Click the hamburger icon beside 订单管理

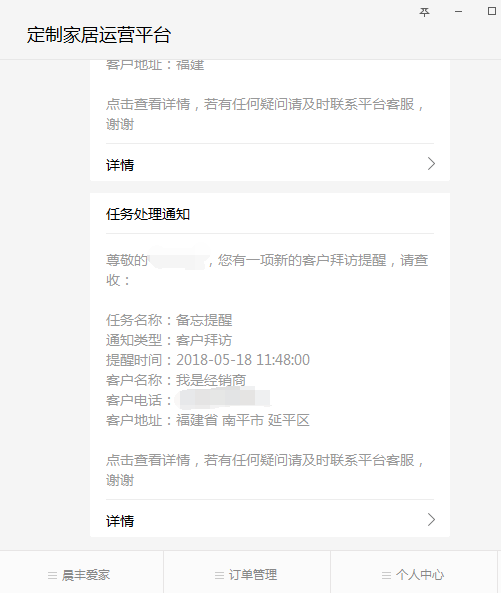pos(219,576)
